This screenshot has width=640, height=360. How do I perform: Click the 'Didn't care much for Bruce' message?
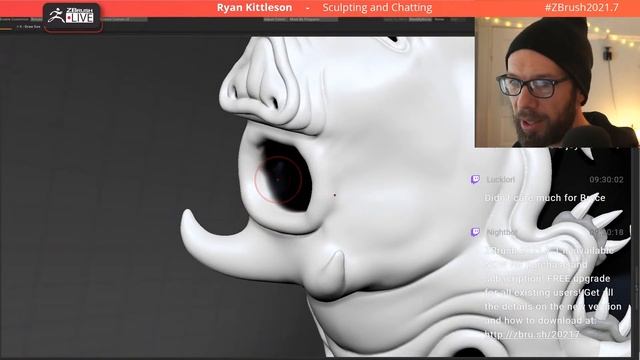pyautogui.click(x=544, y=198)
